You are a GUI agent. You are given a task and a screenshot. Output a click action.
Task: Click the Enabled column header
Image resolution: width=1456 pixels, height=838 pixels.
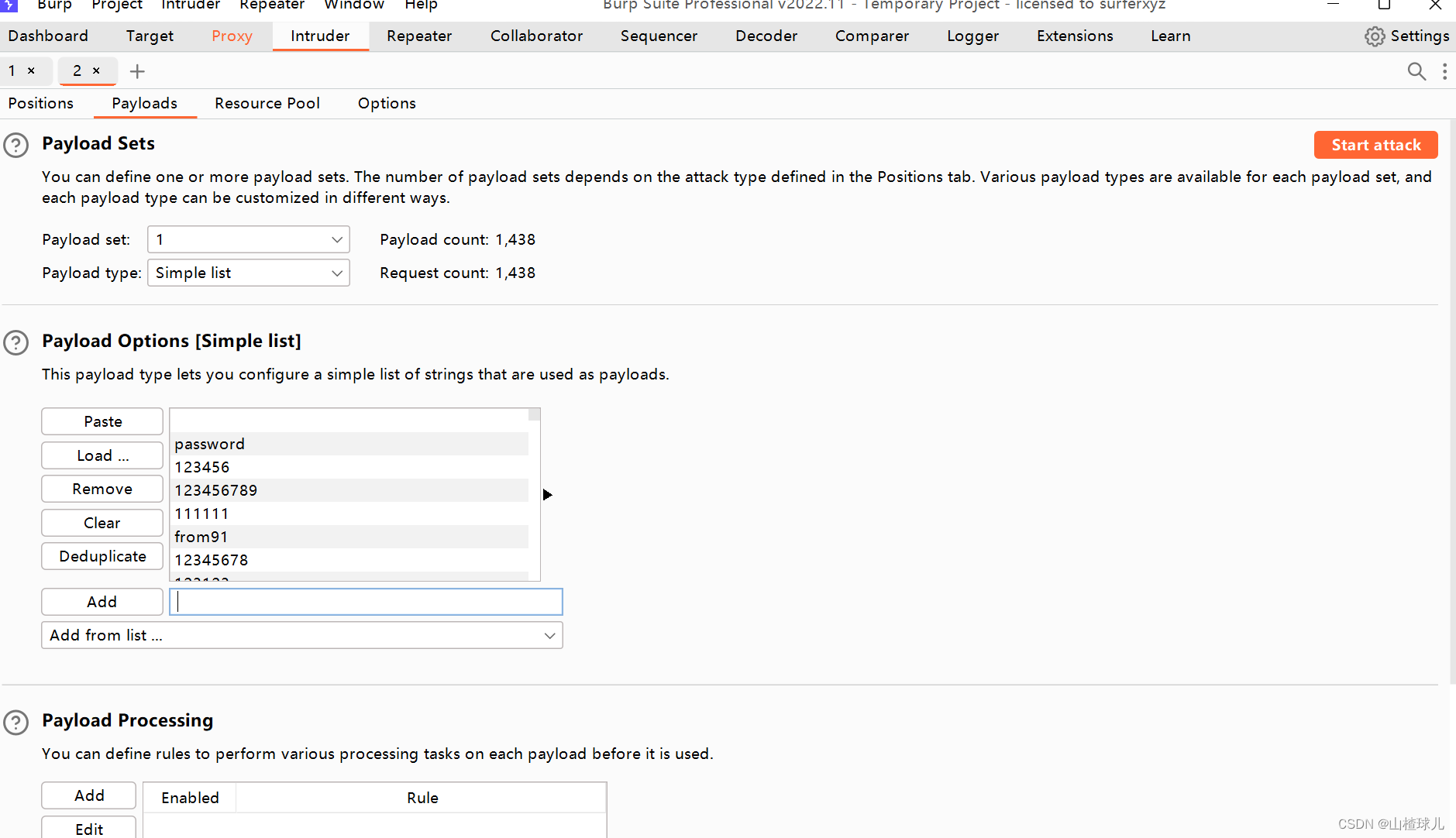(x=190, y=798)
